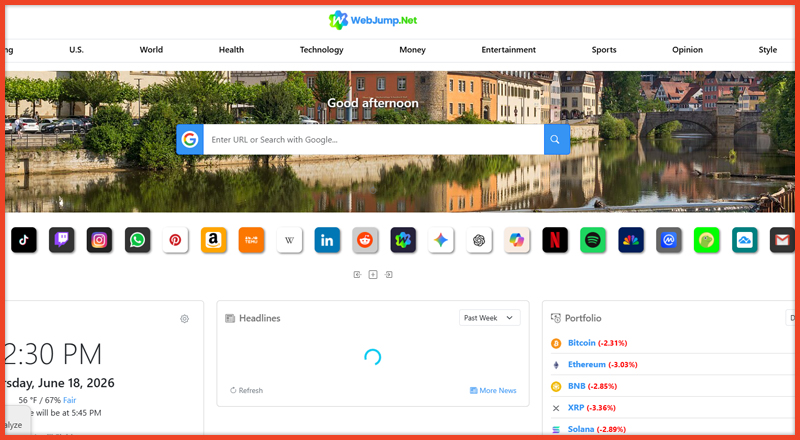Viewport: 800px width, 440px height.
Task: Open the Bitcoin portfolio link
Action: (582, 343)
